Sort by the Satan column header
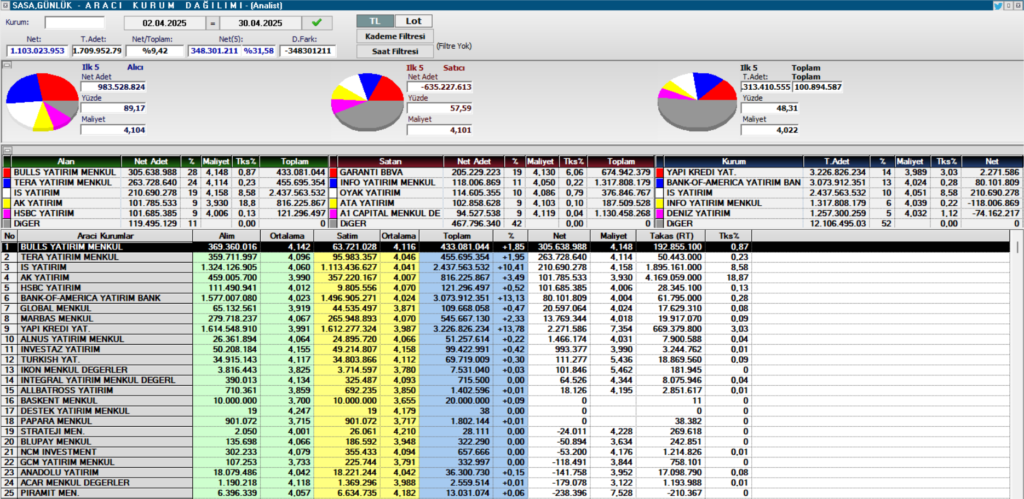Screen dimensions: 1024x499 click(x=391, y=161)
